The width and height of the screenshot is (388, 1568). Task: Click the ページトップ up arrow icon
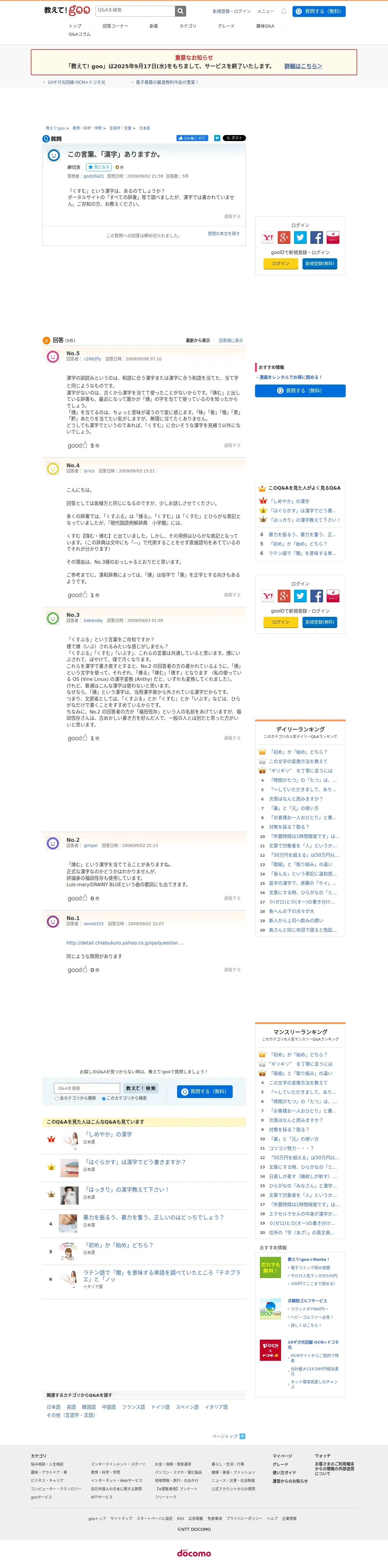[242, 1437]
